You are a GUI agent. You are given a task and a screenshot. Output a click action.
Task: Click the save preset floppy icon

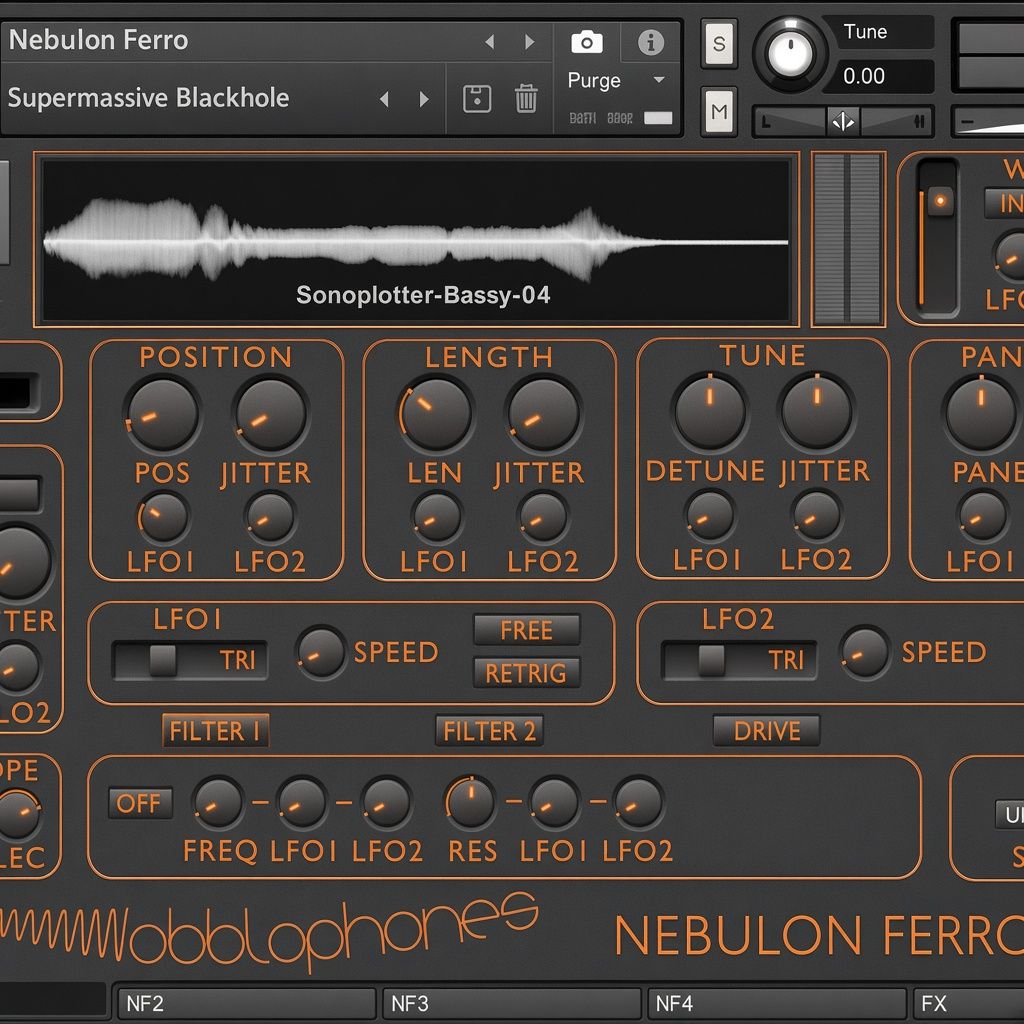click(x=477, y=99)
